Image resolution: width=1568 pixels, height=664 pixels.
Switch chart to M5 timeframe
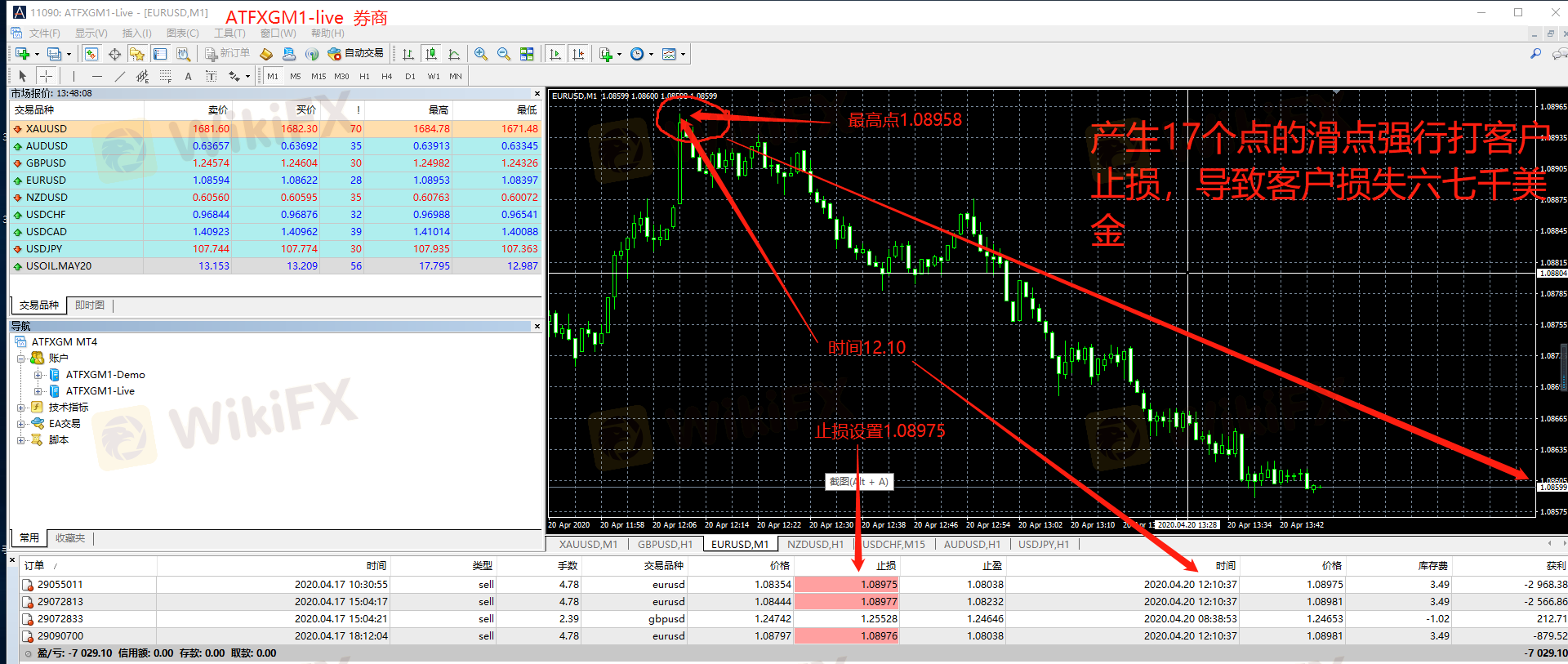pyautogui.click(x=296, y=76)
